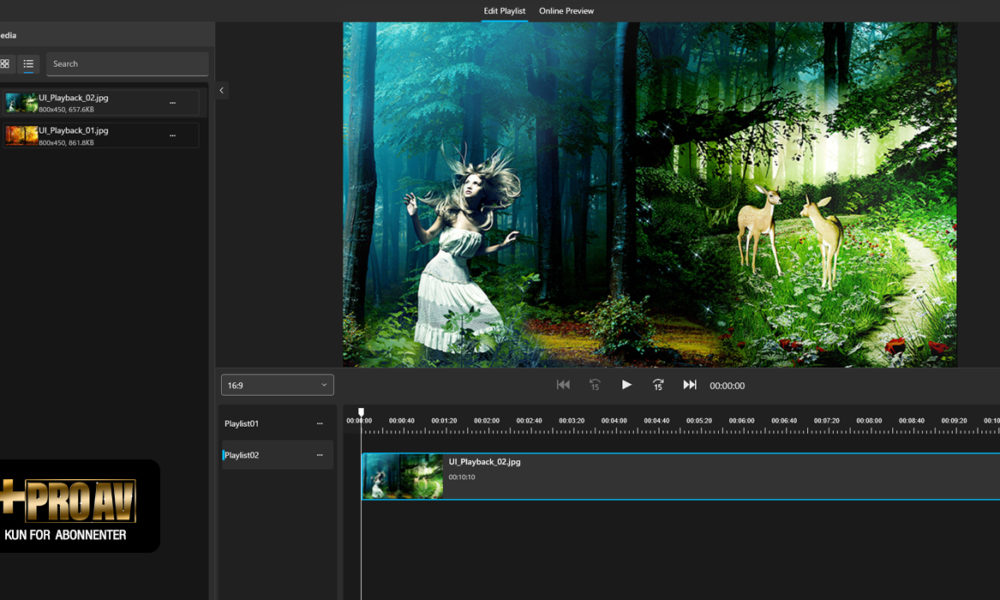Switch media panel to list view
The image size is (1000, 600).
pyautogui.click(x=29, y=64)
